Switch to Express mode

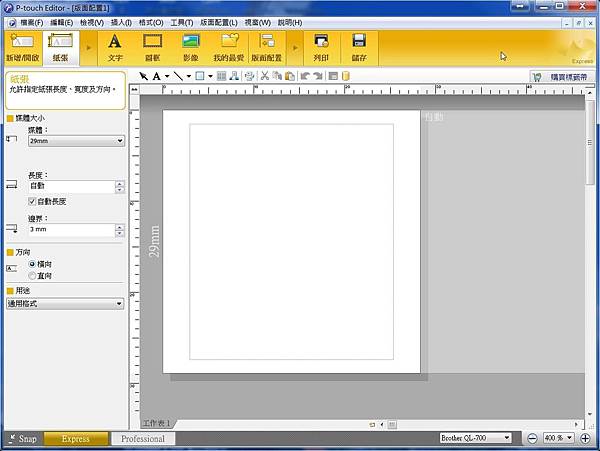(x=76, y=439)
